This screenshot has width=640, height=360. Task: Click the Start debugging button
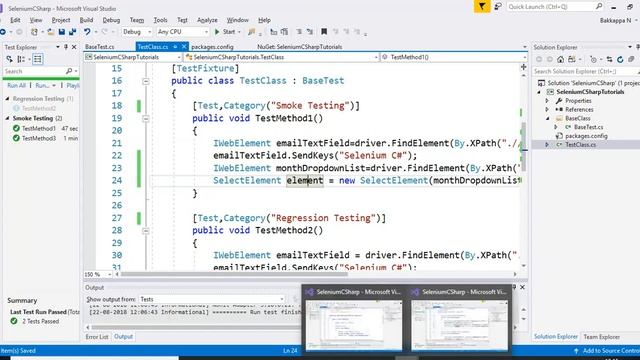[x=225, y=31]
